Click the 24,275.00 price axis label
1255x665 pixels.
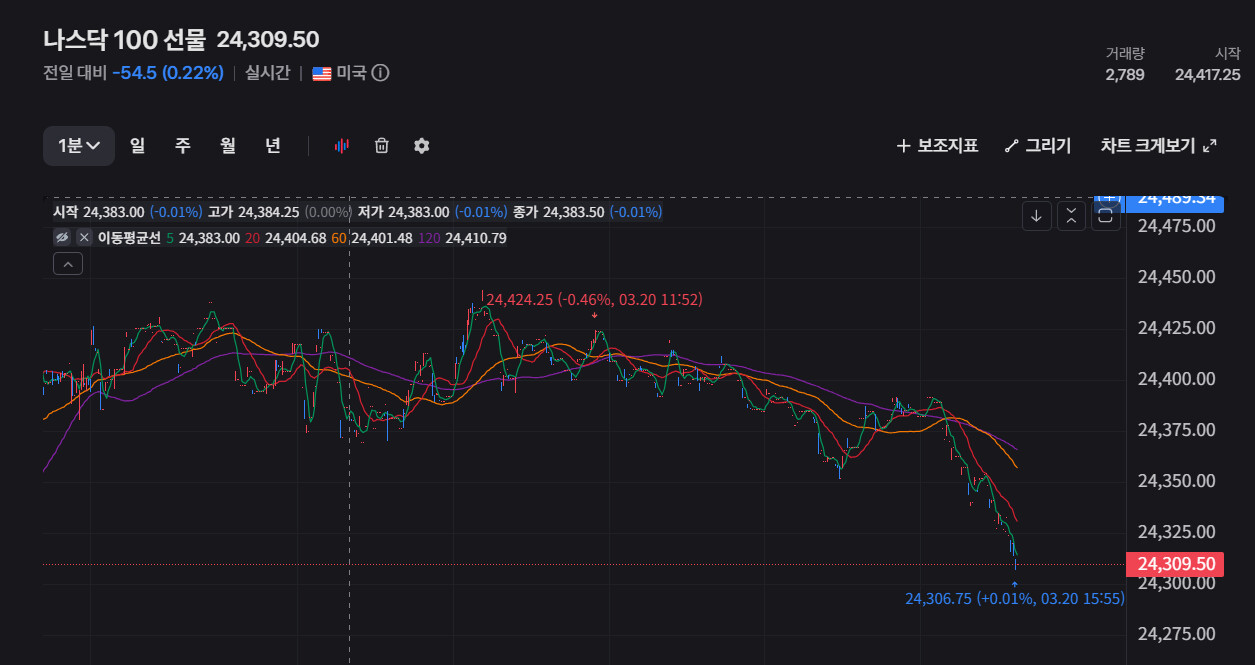tap(1177, 634)
